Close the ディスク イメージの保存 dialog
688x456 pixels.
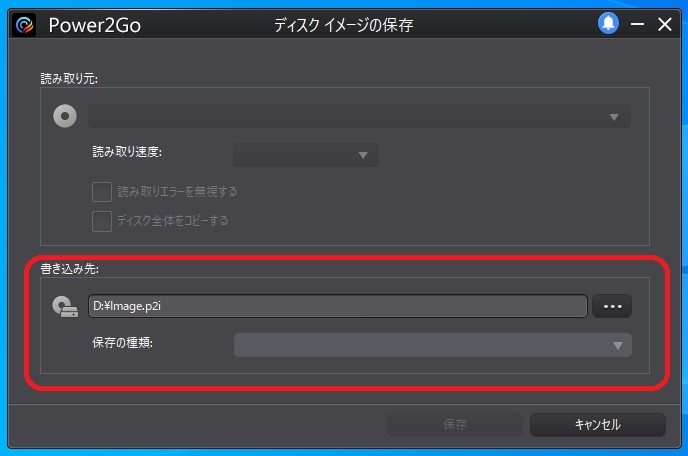(665, 24)
